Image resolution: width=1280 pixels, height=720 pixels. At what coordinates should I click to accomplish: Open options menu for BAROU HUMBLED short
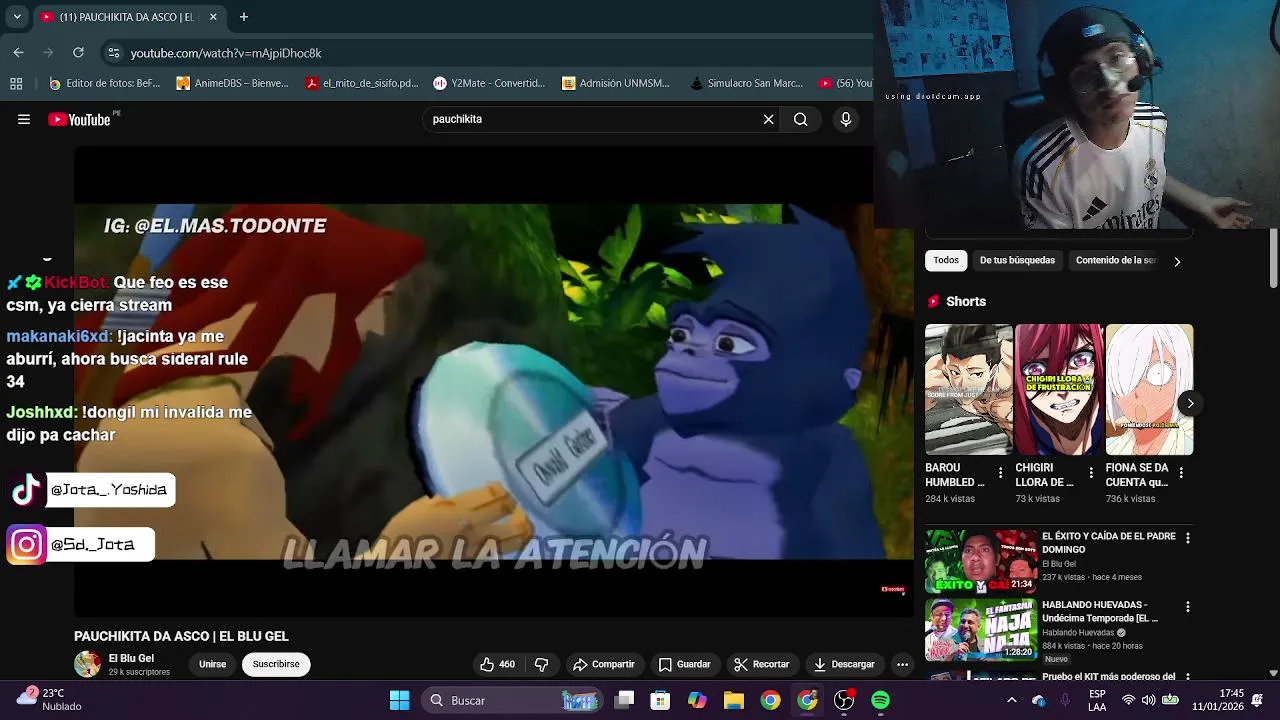[x=1000, y=473]
